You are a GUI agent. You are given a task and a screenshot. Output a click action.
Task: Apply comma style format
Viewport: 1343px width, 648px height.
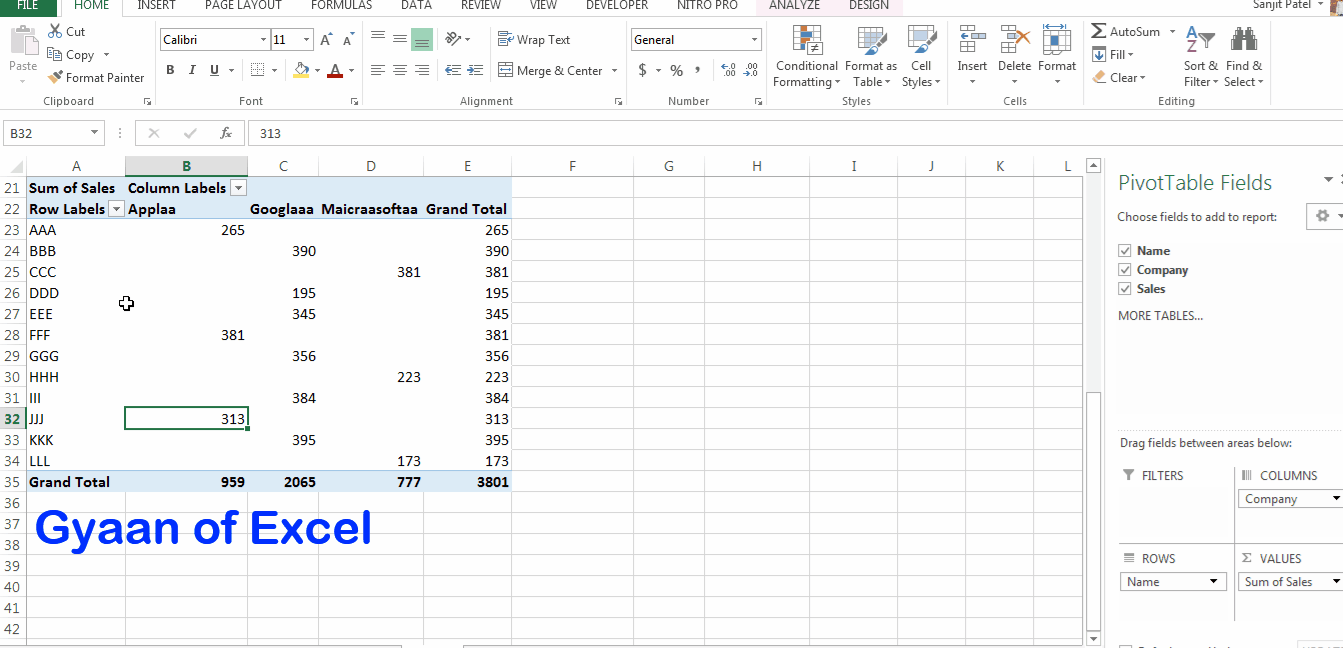click(699, 70)
